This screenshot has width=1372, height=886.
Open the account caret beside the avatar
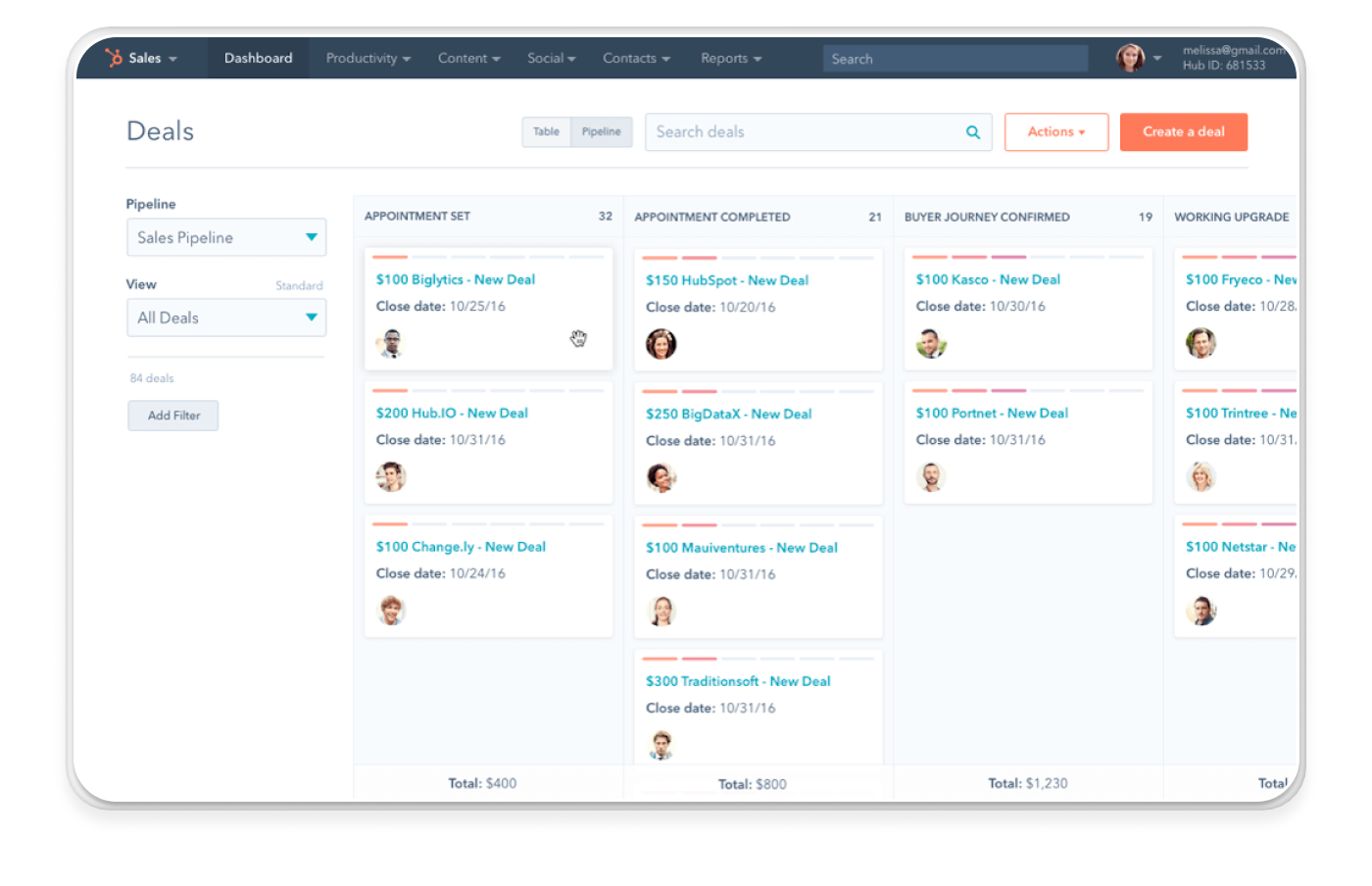(1157, 58)
